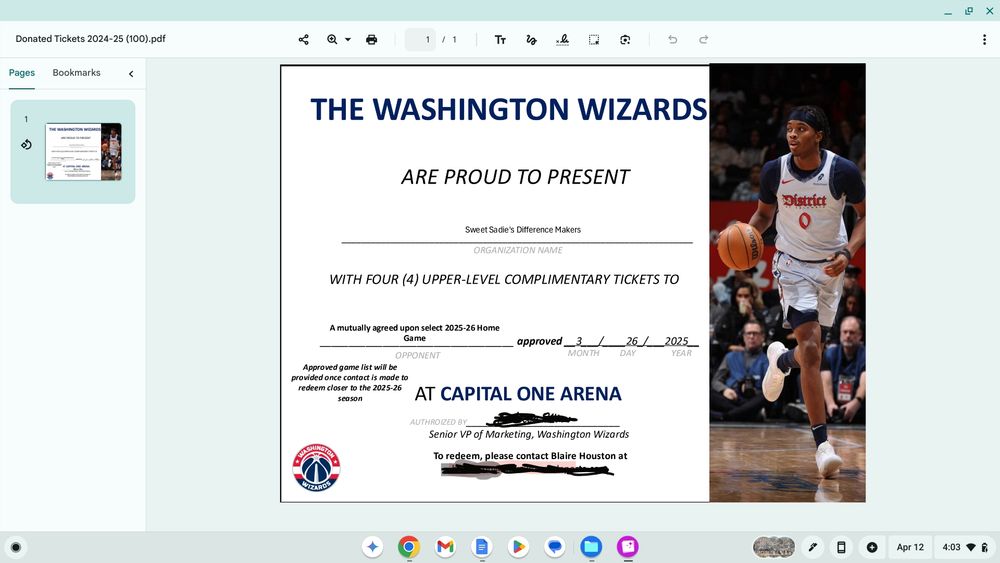Select page 1 thumbnail
1000x563 pixels.
[83, 152]
